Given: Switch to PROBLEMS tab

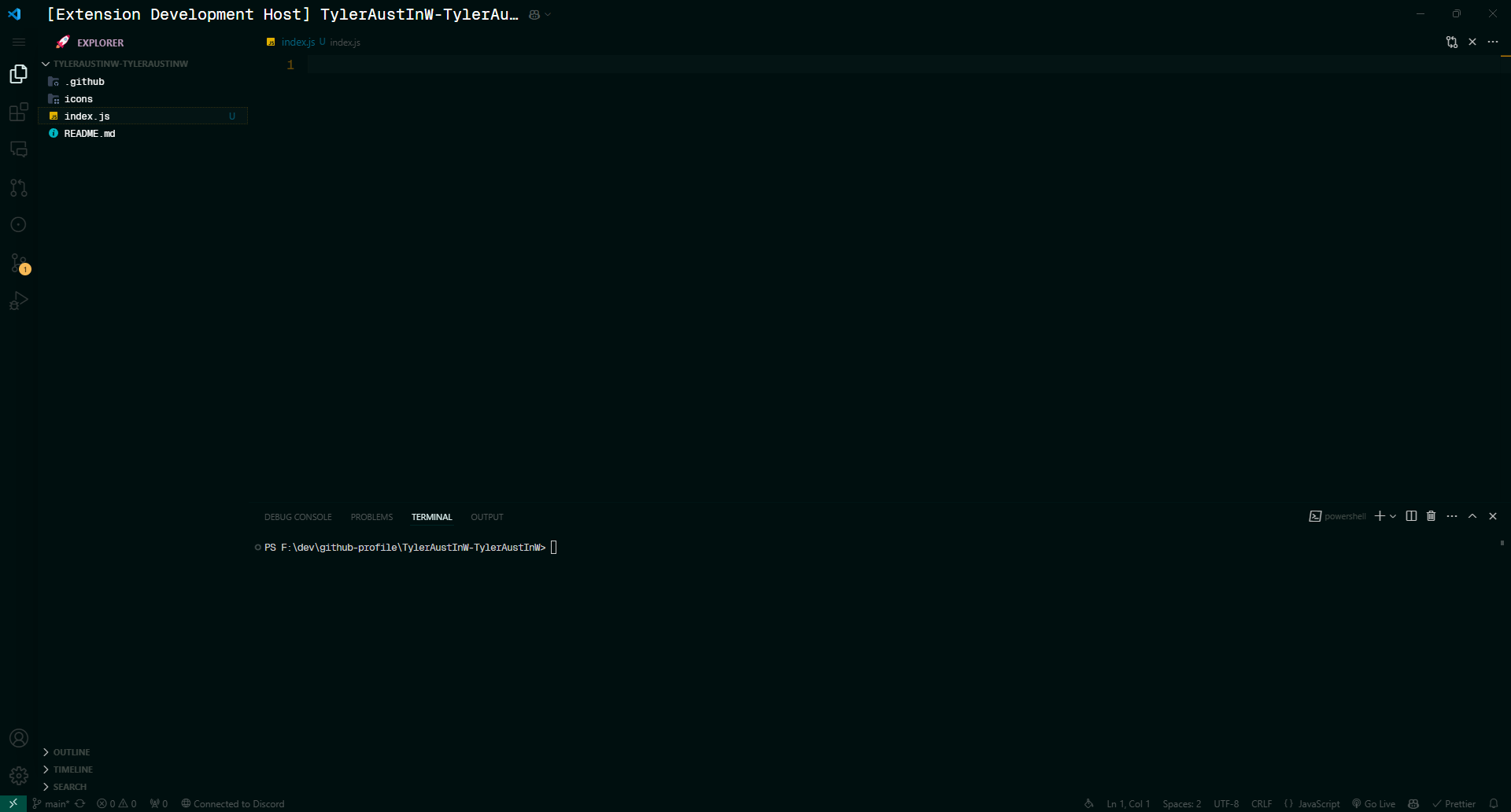Looking at the screenshot, I should tap(371, 517).
